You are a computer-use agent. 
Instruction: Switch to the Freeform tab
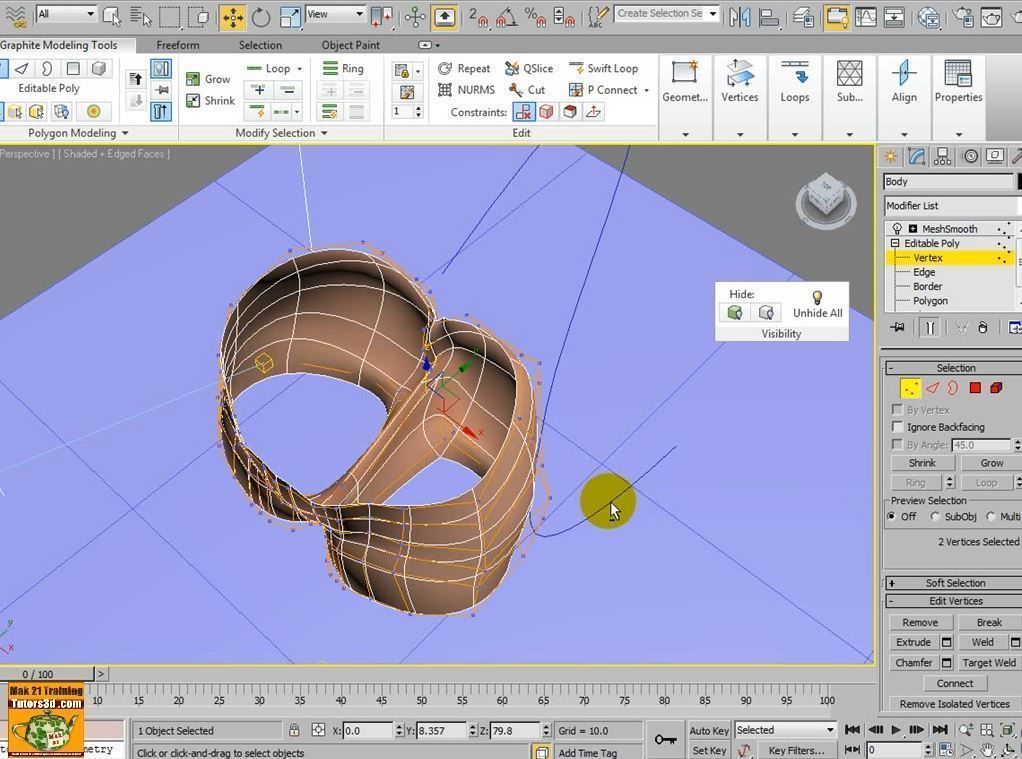(178, 45)
